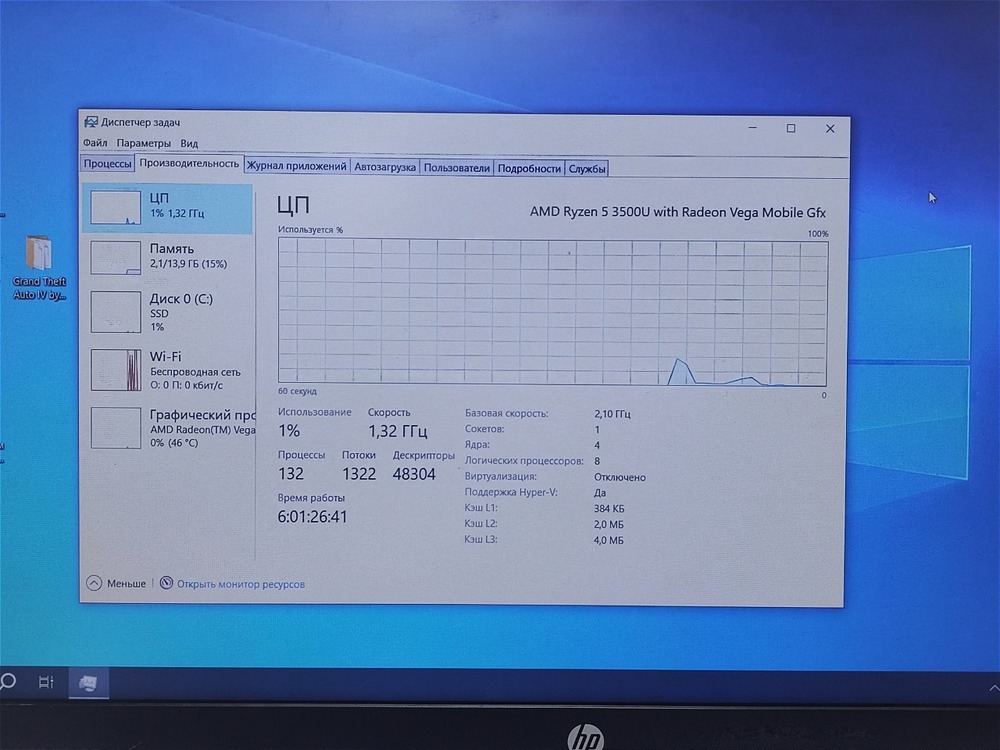Image resolution: width=1000 pixels, height=750 pixels.
Task: Click the Память mini graph thumbnail
Action: pos(115,258)
